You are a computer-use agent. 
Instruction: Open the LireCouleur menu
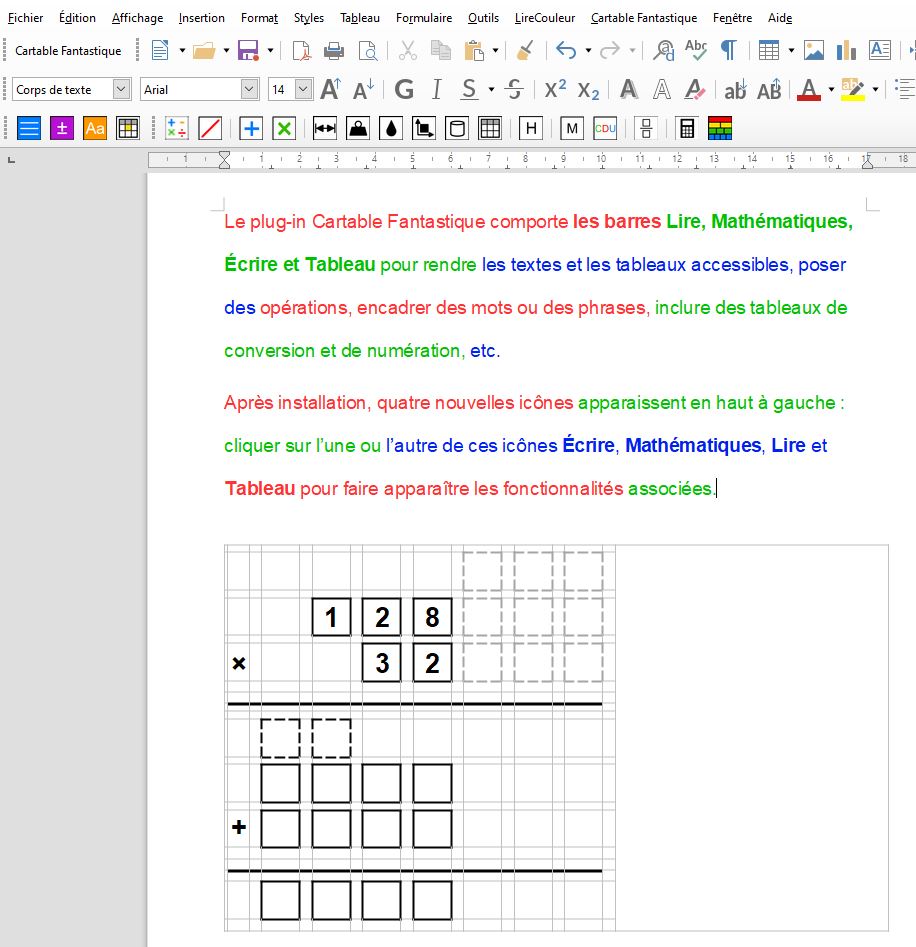pyautogui.click(x=545, y=18)
